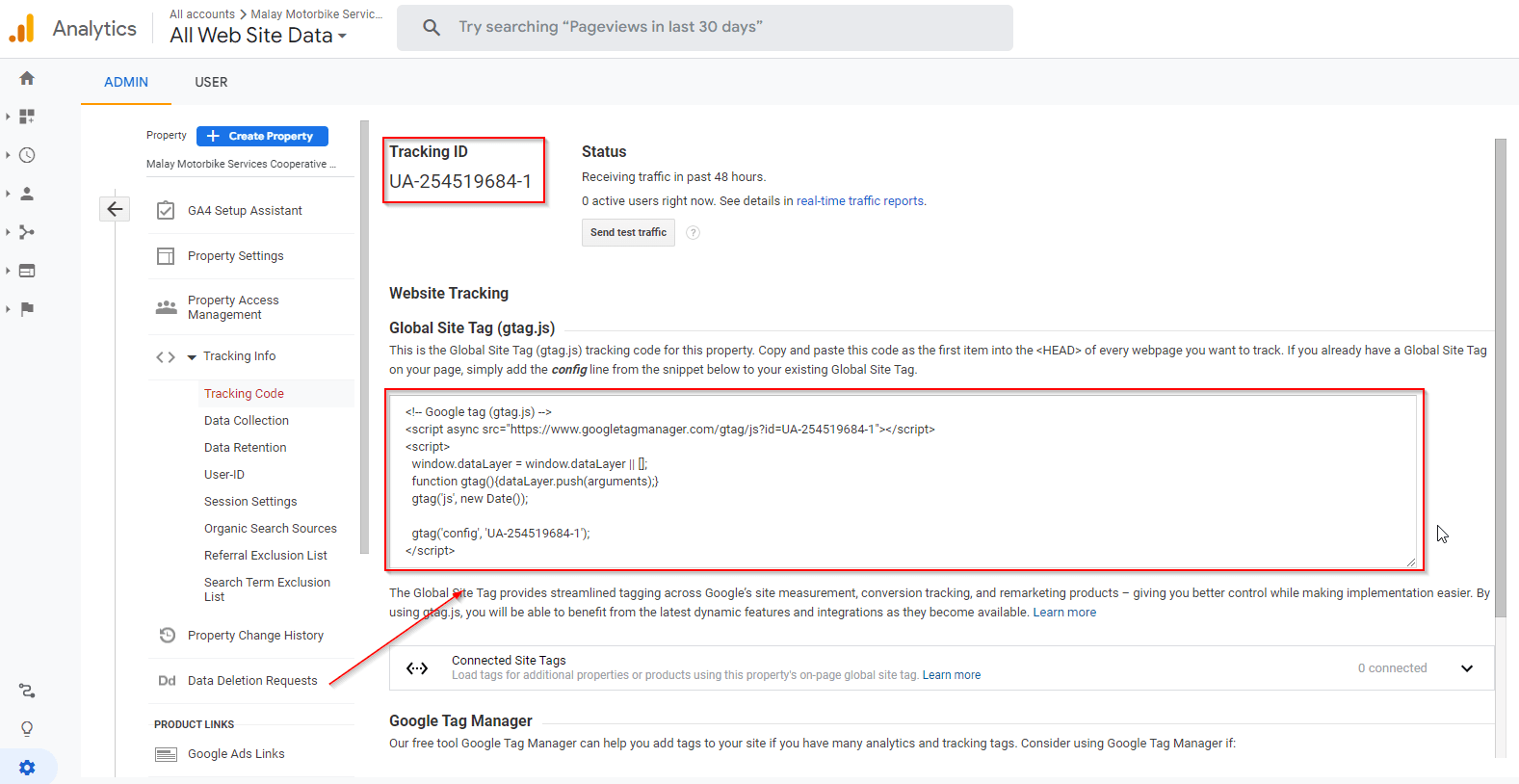The height and width of the screenshot is (784, 1519).
Task: Click the back arrow button
Action: [x=115, y=209]
